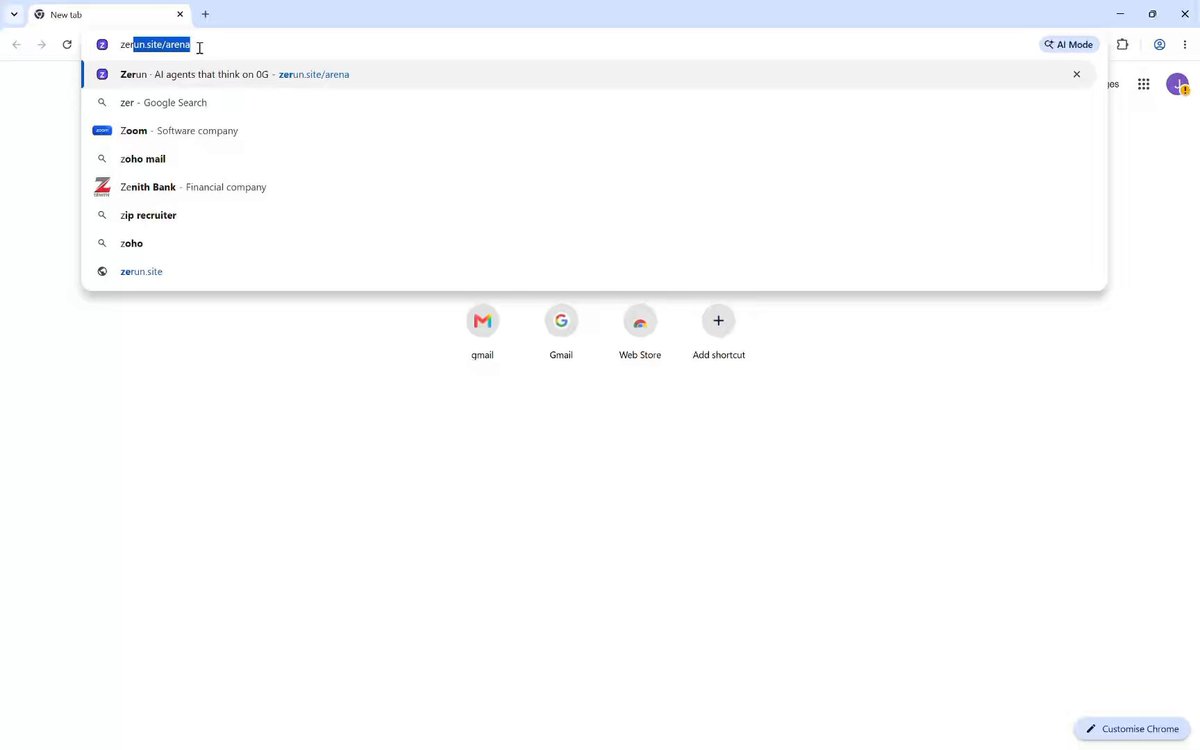Image resolution: width=1200 pixels, height=750 pixels.
Task: Select the New tab browser tab
Action: (x=108, y=15)
